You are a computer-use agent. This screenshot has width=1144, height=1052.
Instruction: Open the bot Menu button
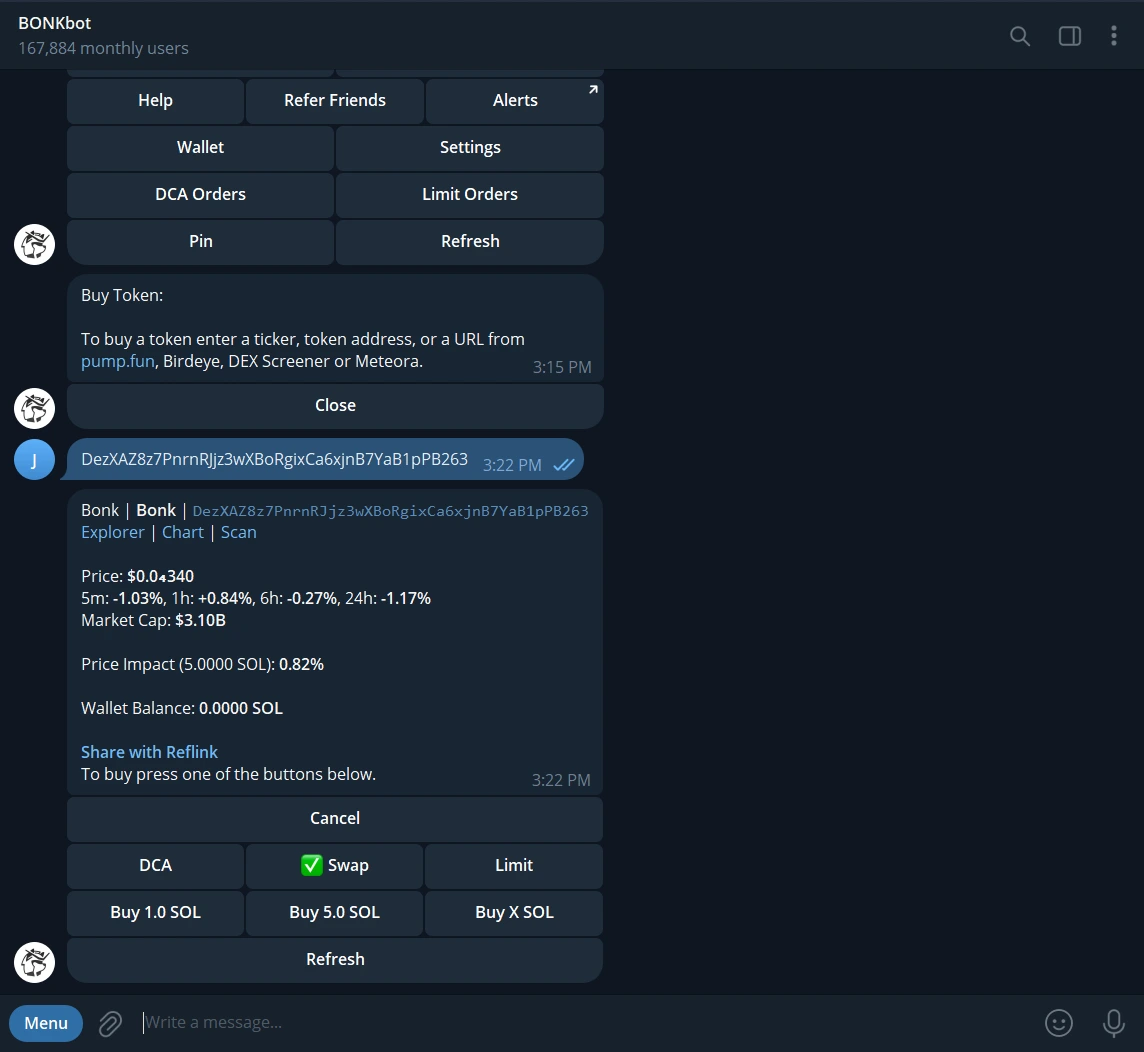tap(46, 1023)
